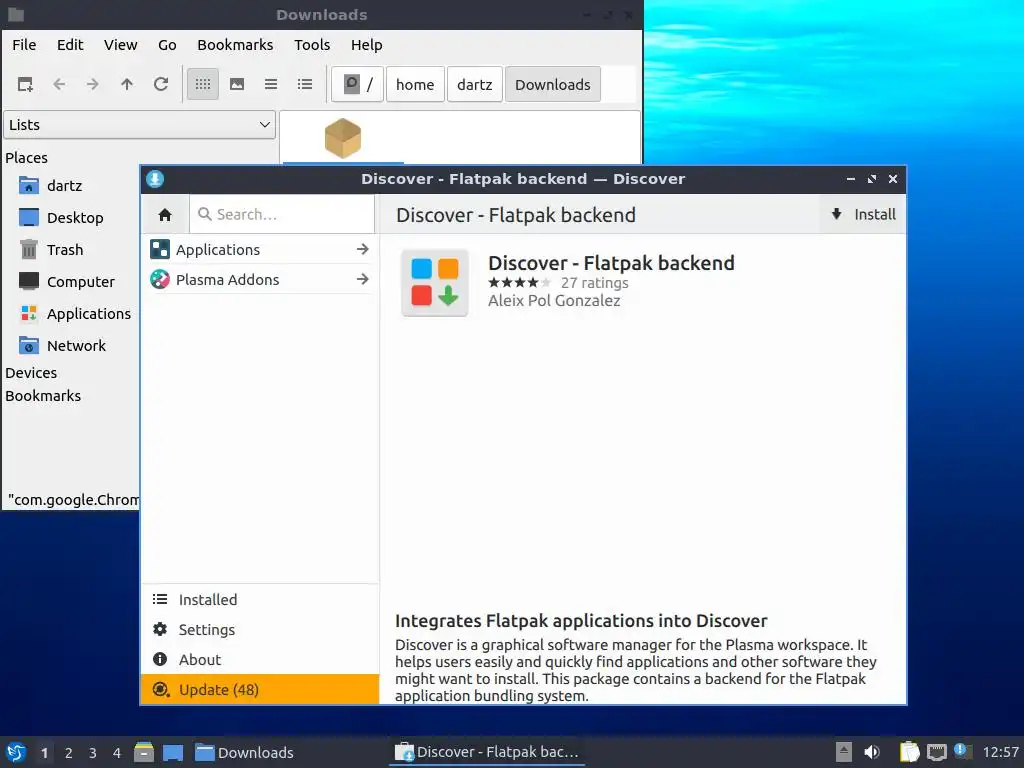Image resolution: width=1024 pixels, height=768 pixels.
Task: Open volume control in system tray
Action: pyautogui.click(x=872, y=752)
